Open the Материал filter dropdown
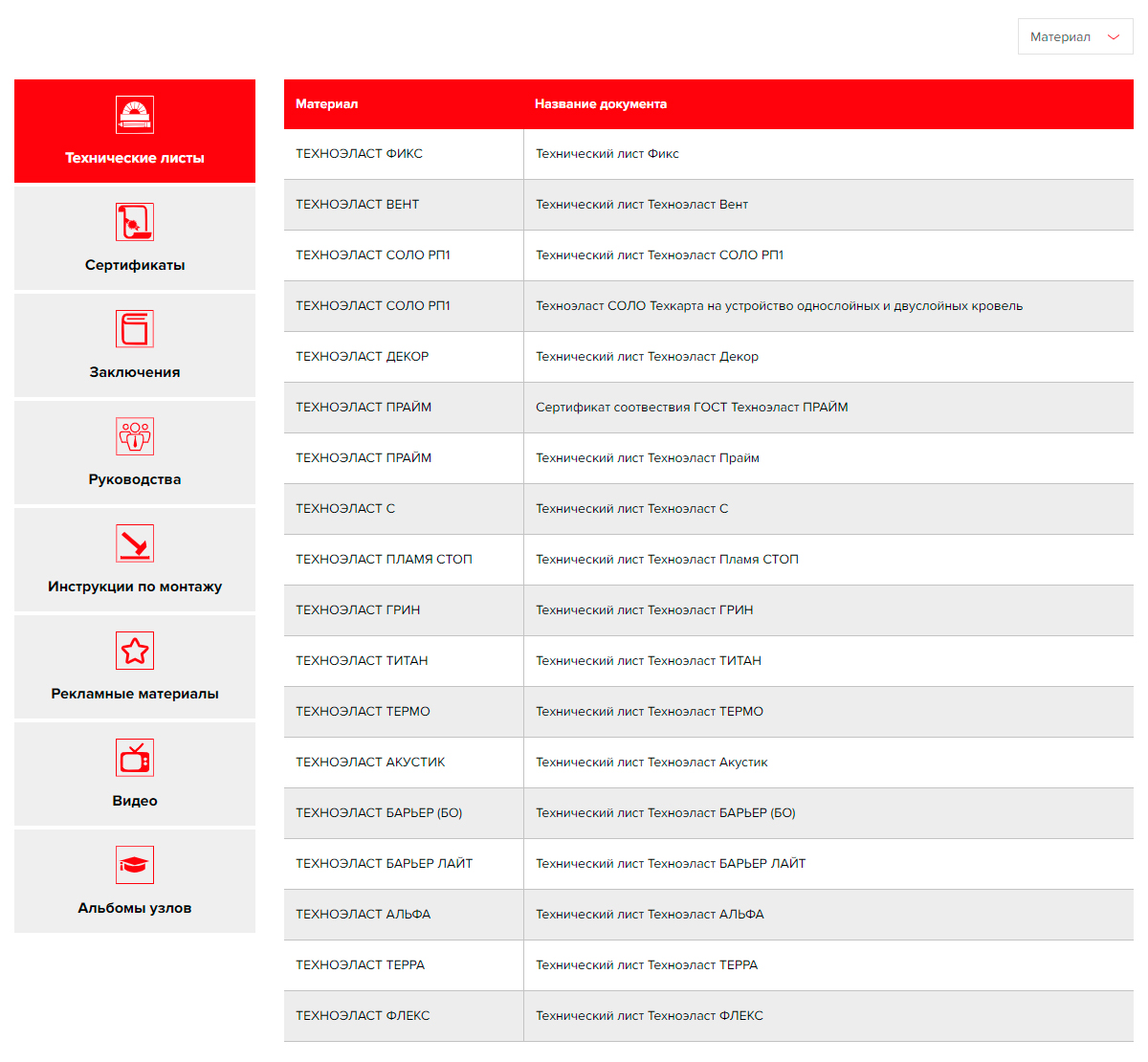The image size is (1148, 1062). point(1075,36)
